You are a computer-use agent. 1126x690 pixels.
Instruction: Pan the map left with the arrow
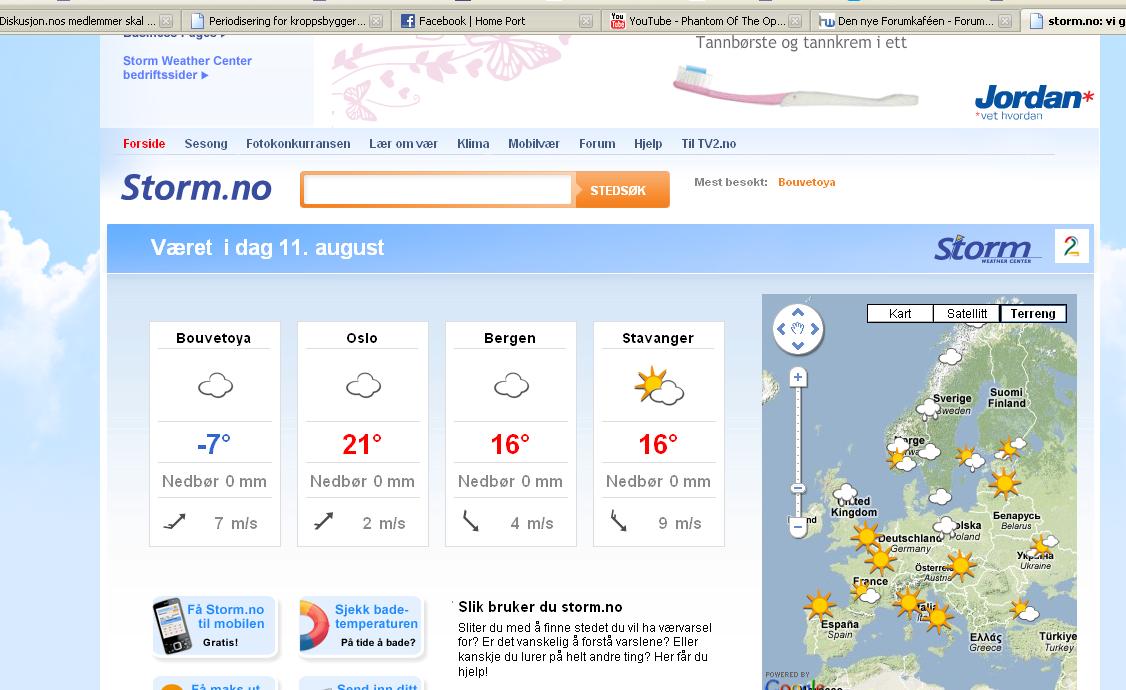(x=781, y=329)
